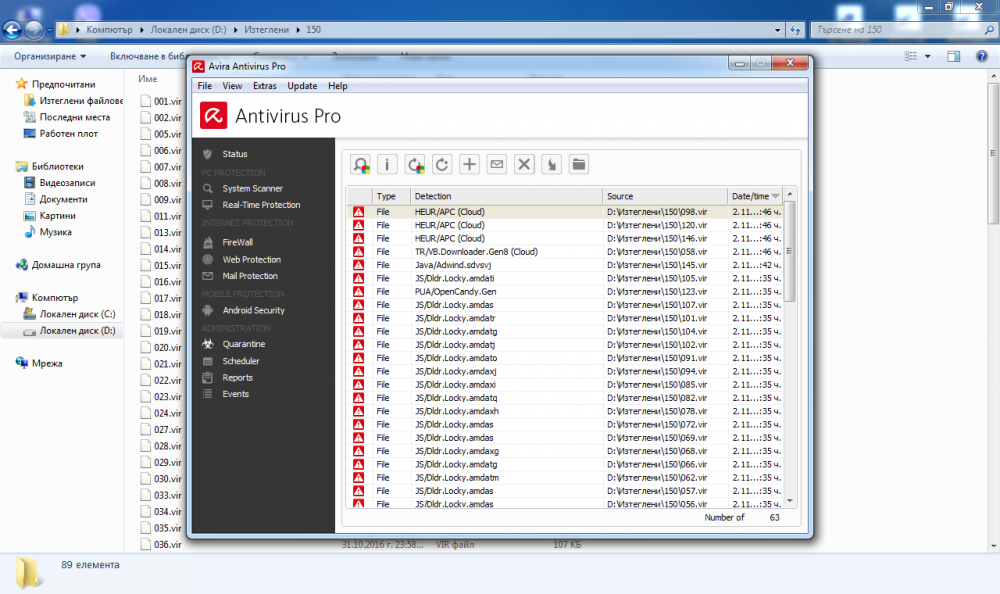Open Библиотеки in navigation pane
Screen dimensions: 1000x594
pyautogui.click(x=57, y=167)
